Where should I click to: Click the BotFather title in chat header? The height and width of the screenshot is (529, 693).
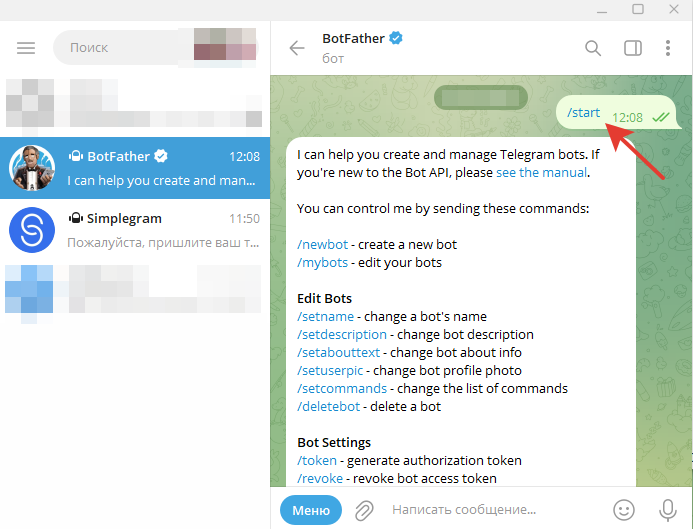coord(355,39)
